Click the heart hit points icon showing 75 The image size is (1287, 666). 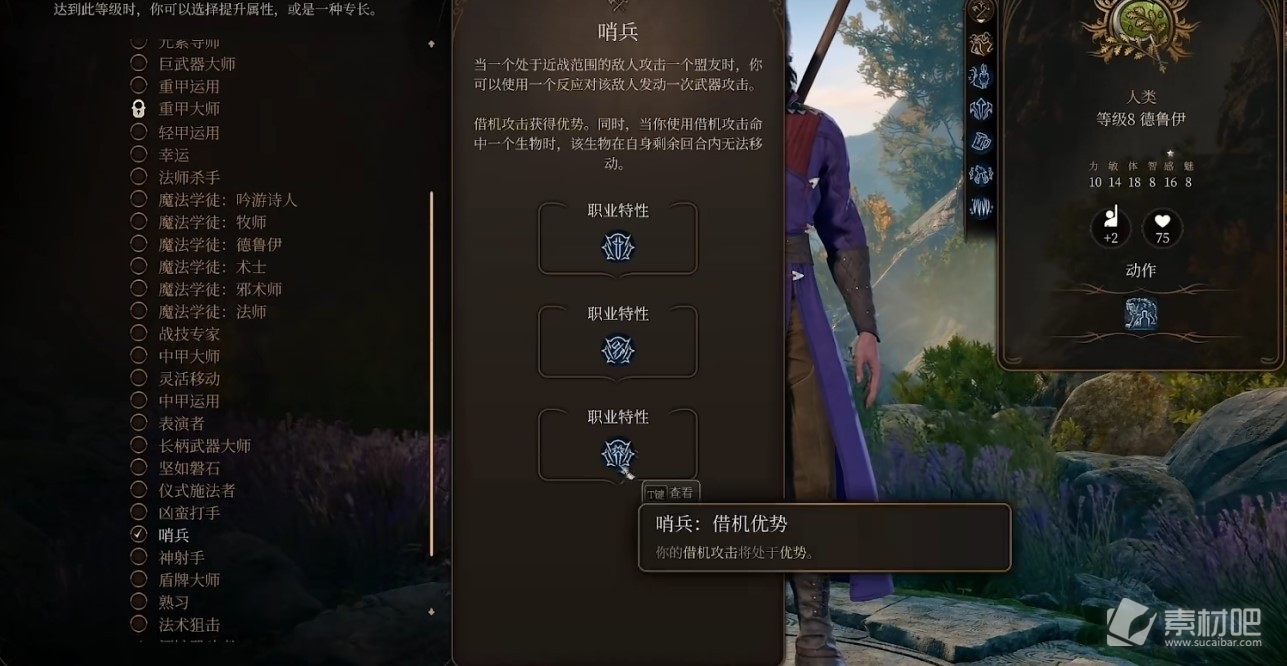pos(1162,227)
